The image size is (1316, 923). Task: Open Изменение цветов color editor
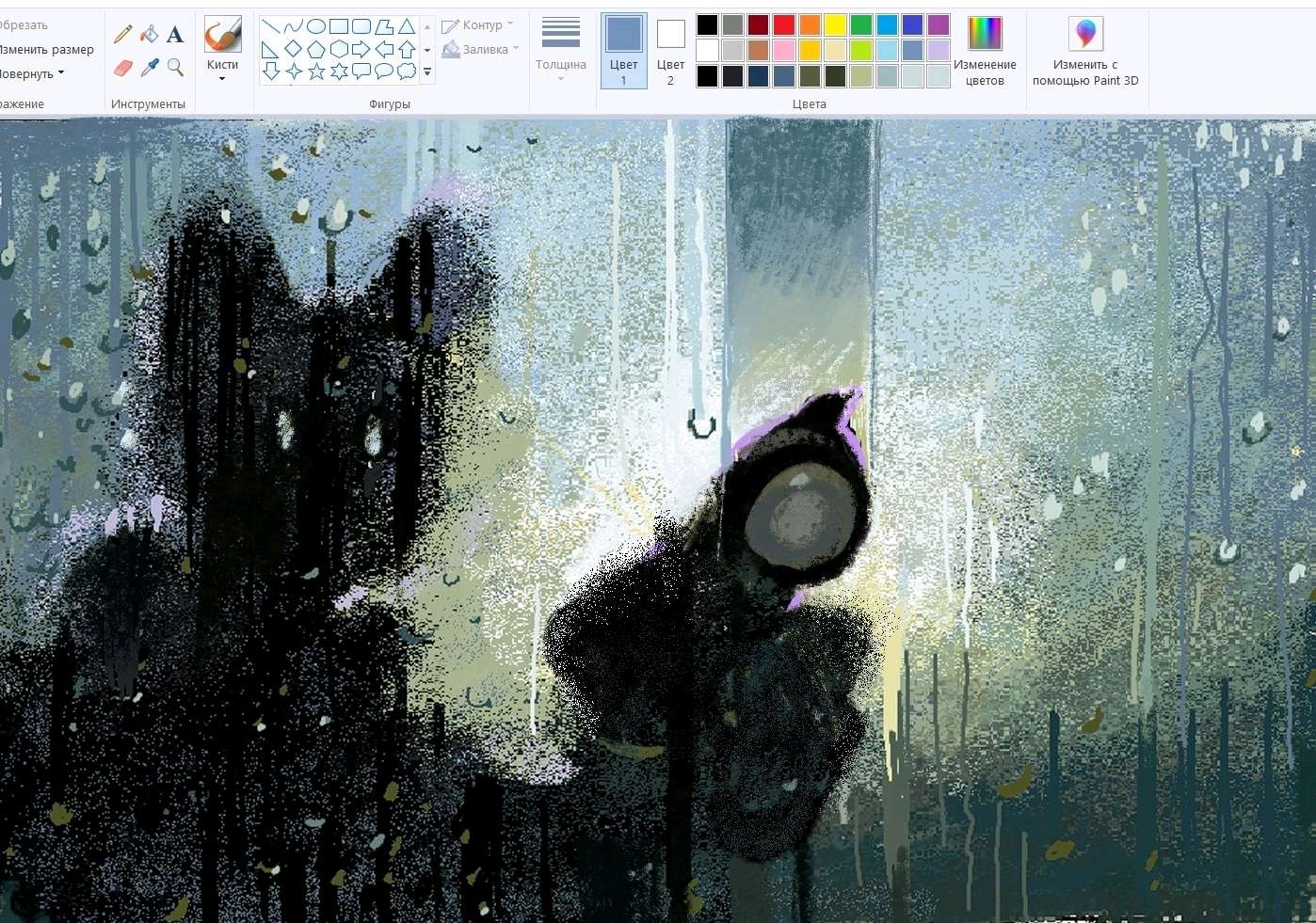coord(985,51)
